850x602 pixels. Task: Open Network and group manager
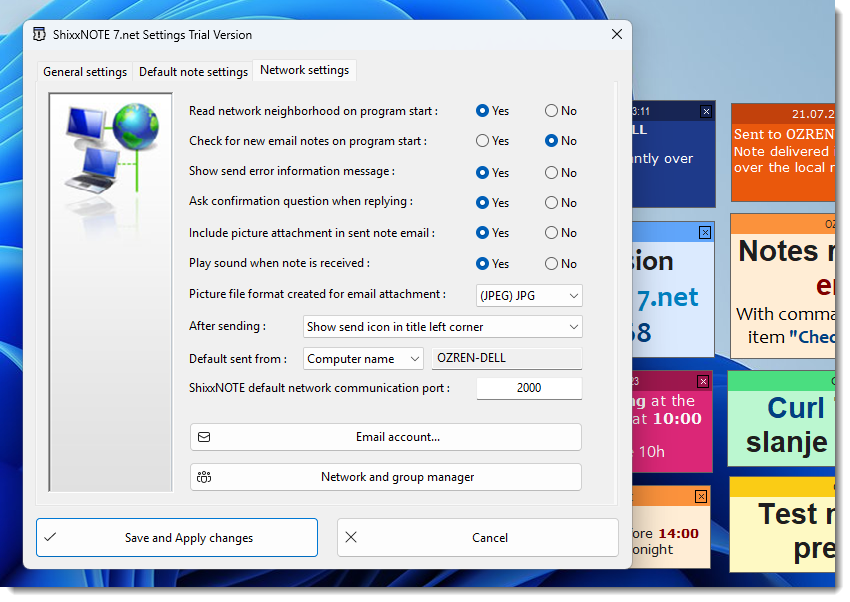[386, 477]
